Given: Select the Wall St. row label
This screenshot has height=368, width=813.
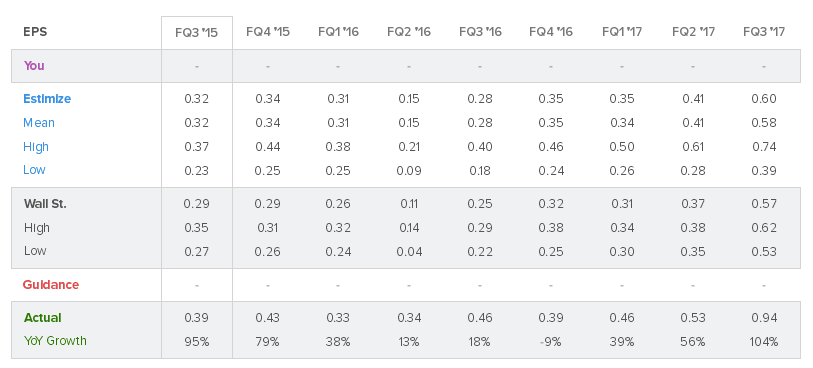Looking at the screenshot, I should (x=45, y=204).
